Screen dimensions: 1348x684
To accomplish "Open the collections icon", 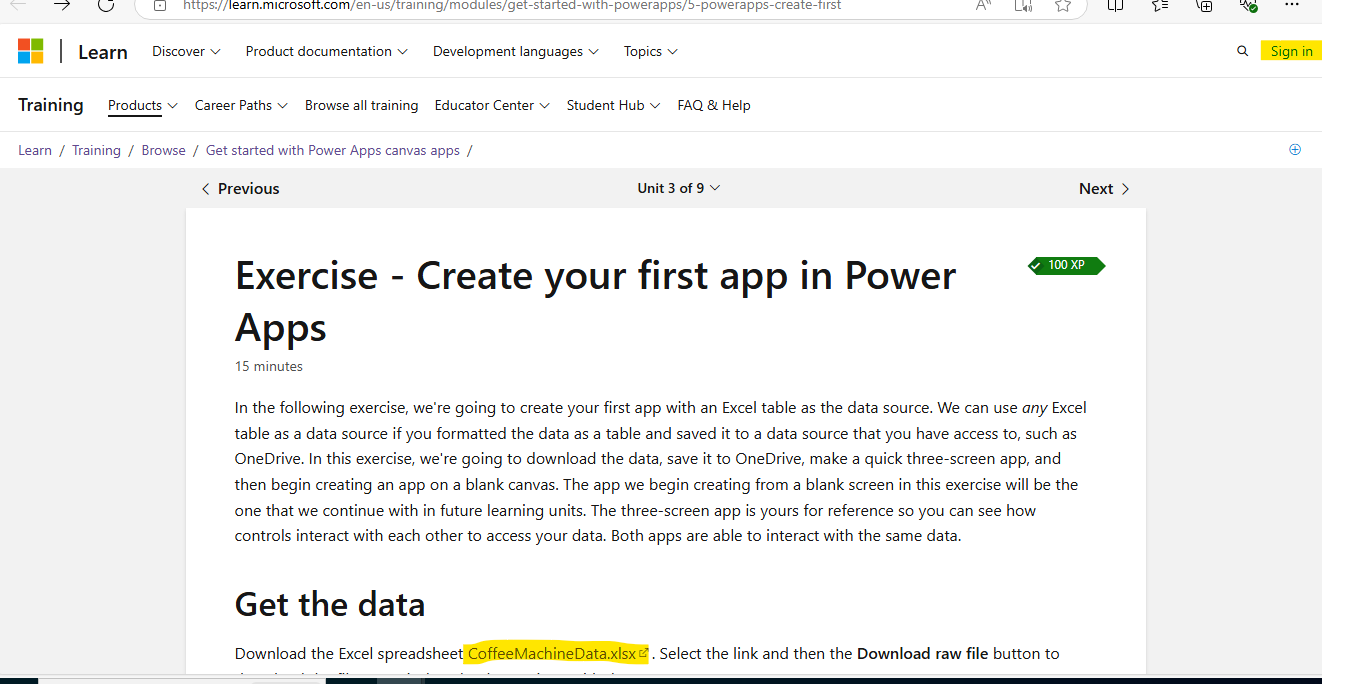I will pos(1205,5).
